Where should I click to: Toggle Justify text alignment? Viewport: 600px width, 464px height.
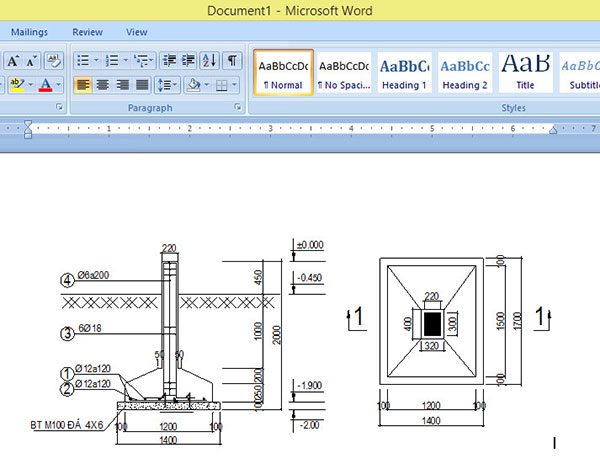(142, 85)
